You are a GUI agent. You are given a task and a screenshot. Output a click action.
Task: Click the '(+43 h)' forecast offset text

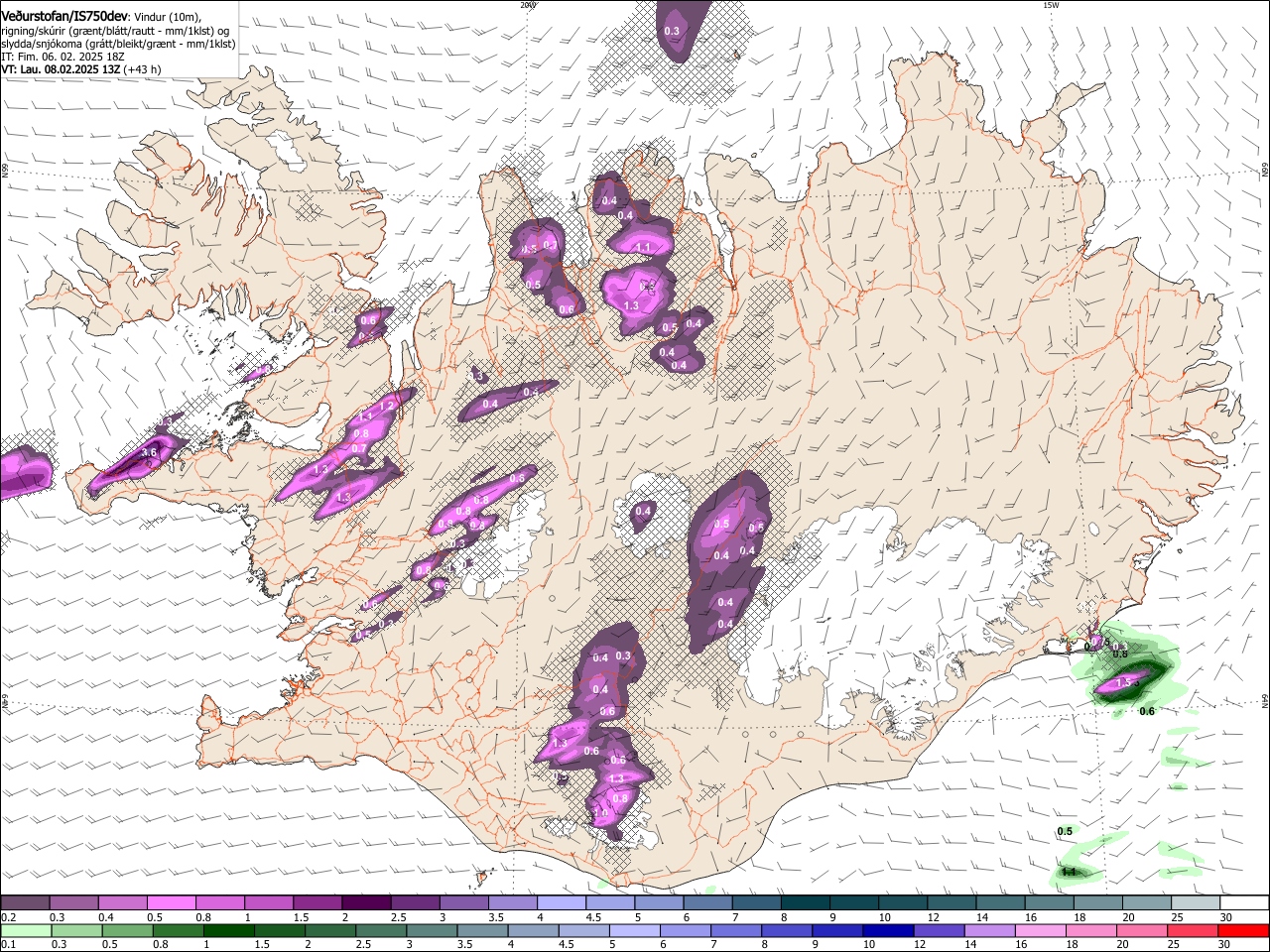[143, 69]
